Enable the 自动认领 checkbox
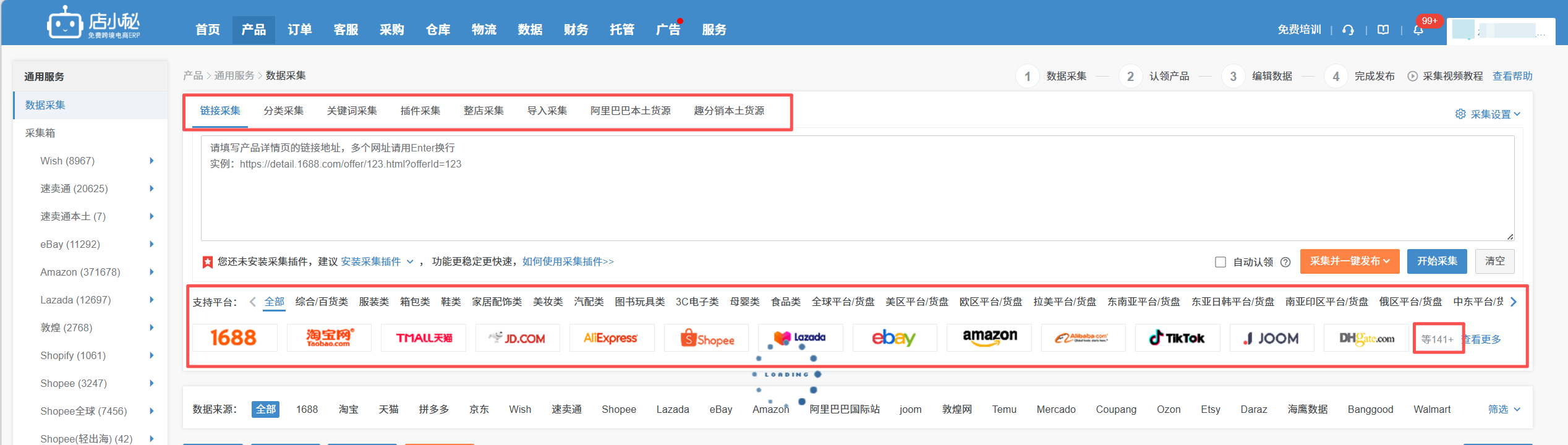Screen dimensions: 1568x445 click(x=1221, y=262)
